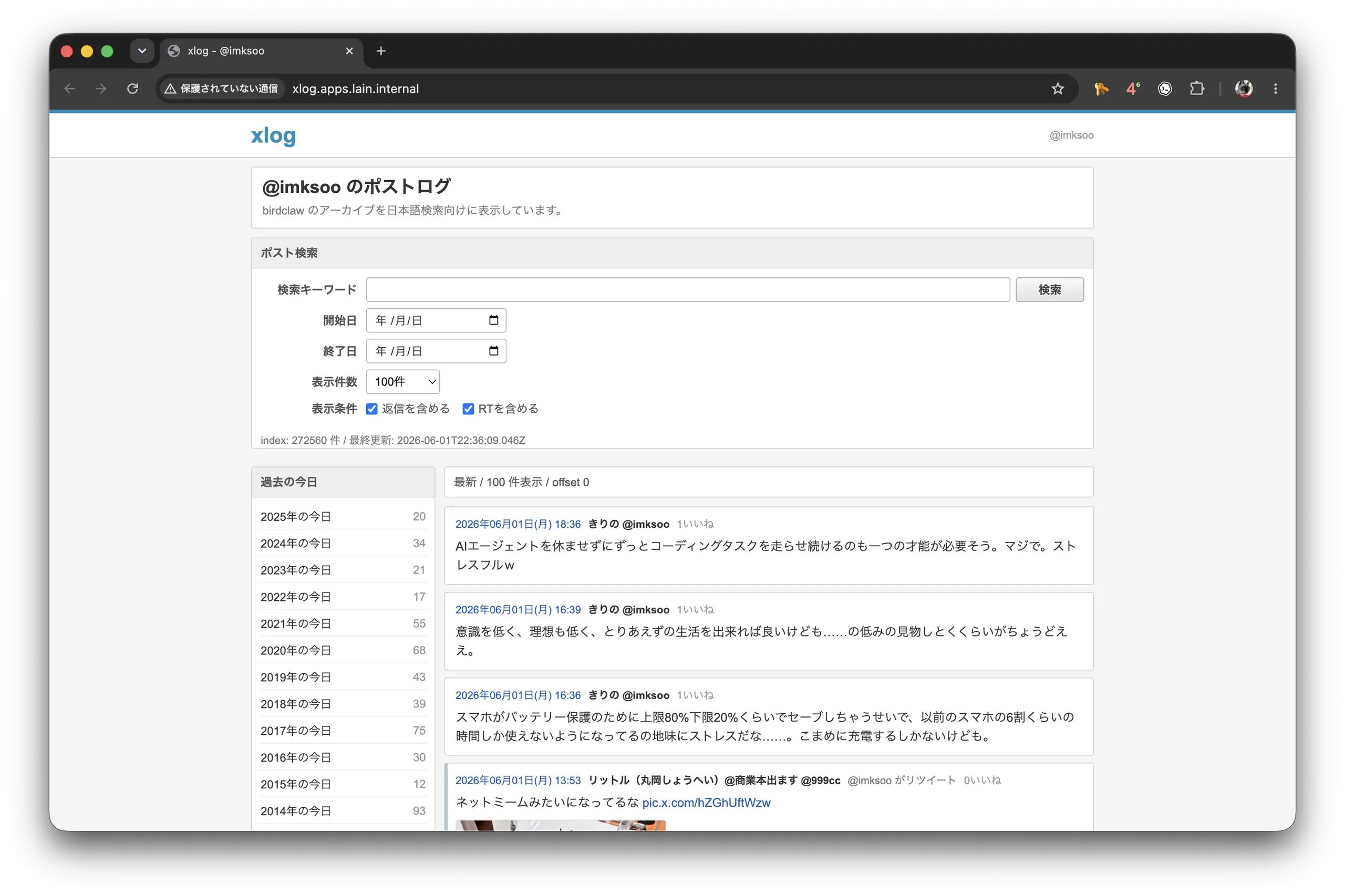Image resolution: width=1345 pixels, height=896 pixels.
Task: Open 2014年の今日 in the sidebar
Action: pyautogui.click(x=343, y=811)
